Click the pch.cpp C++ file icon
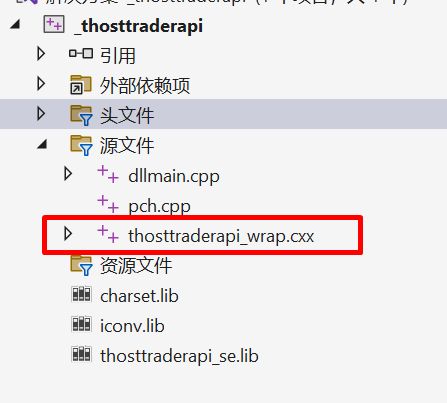 tap(108, 204)
